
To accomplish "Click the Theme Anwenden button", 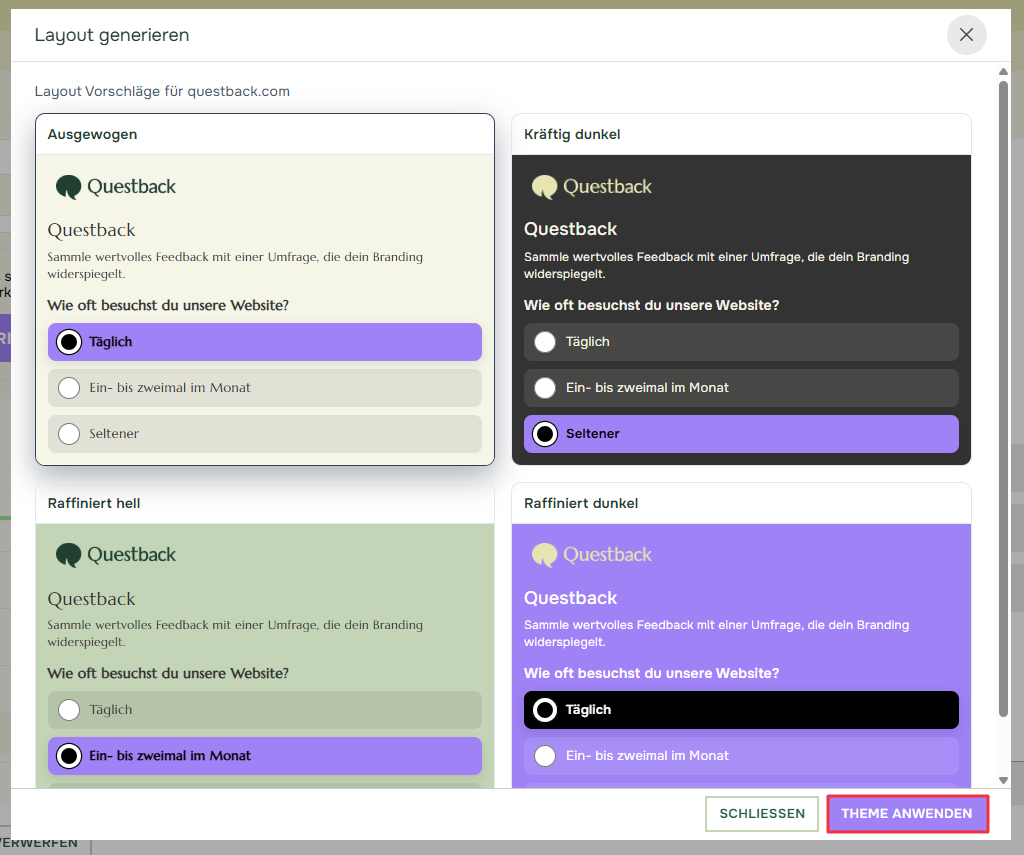I will (907, 814).
